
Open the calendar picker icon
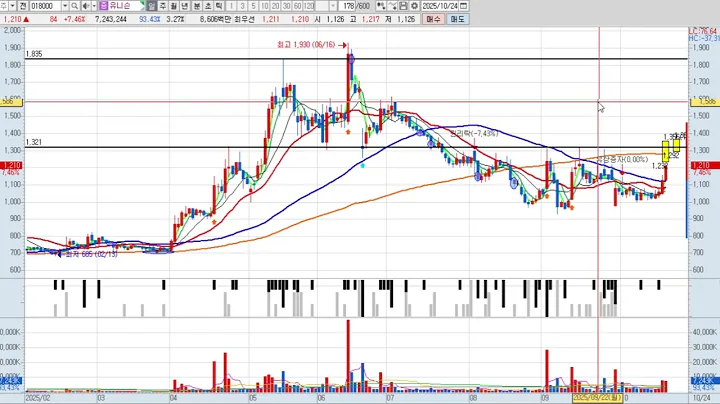464,6
